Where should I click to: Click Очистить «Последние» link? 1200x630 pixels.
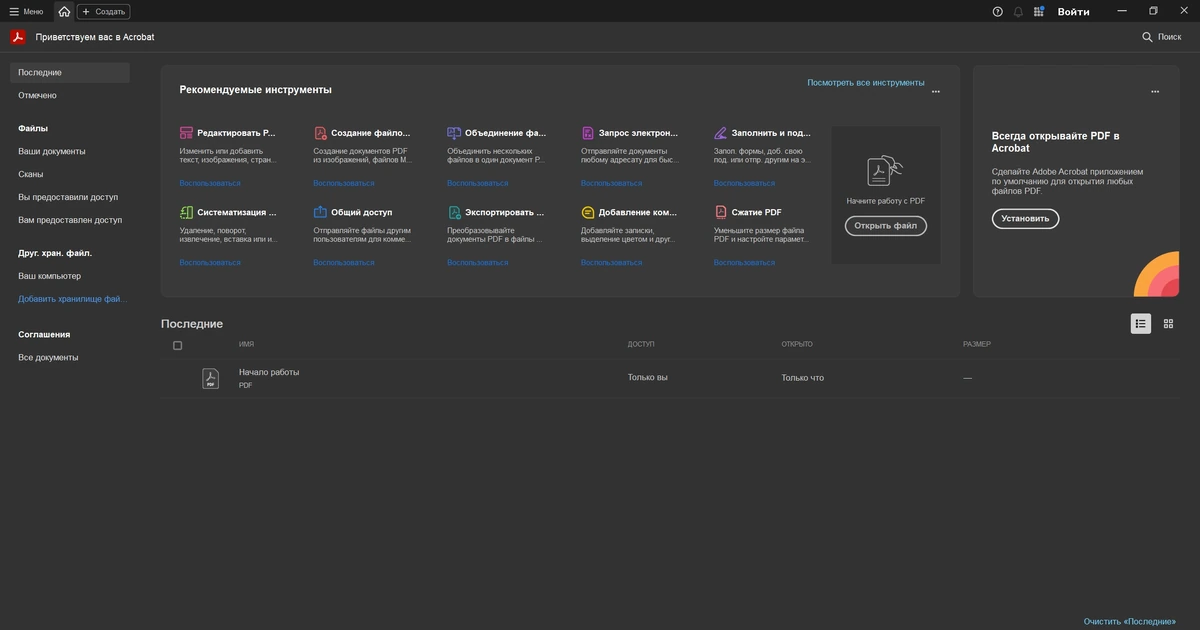click(x=1129, y=621)
